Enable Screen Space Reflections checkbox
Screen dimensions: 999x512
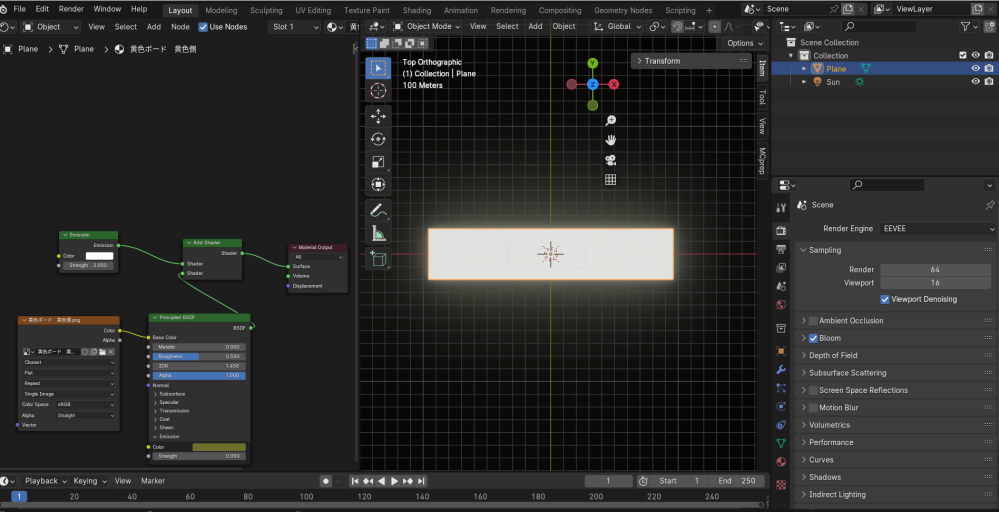click(x=813, y=390)
